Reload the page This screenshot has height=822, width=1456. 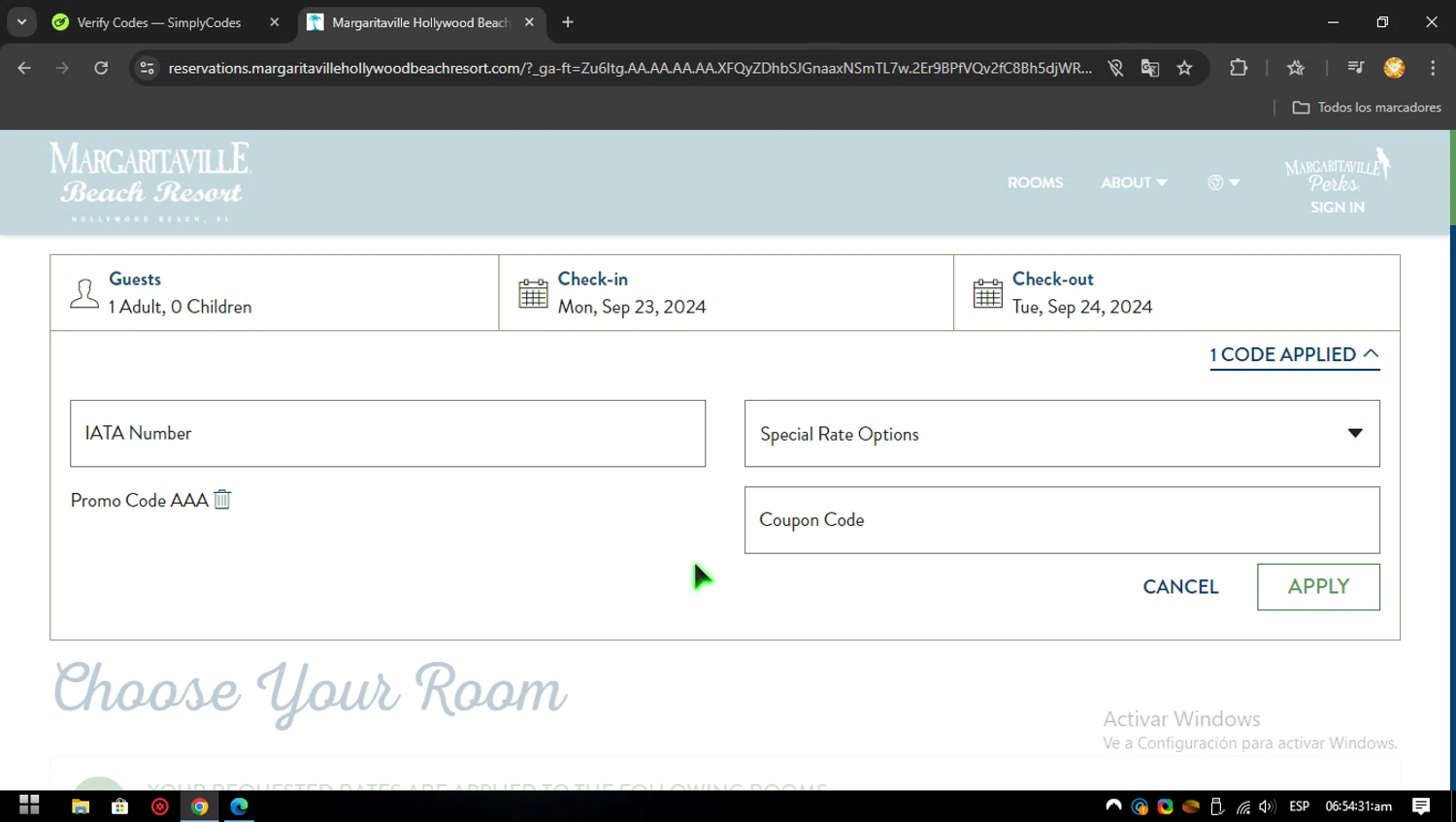click(101, 68)
